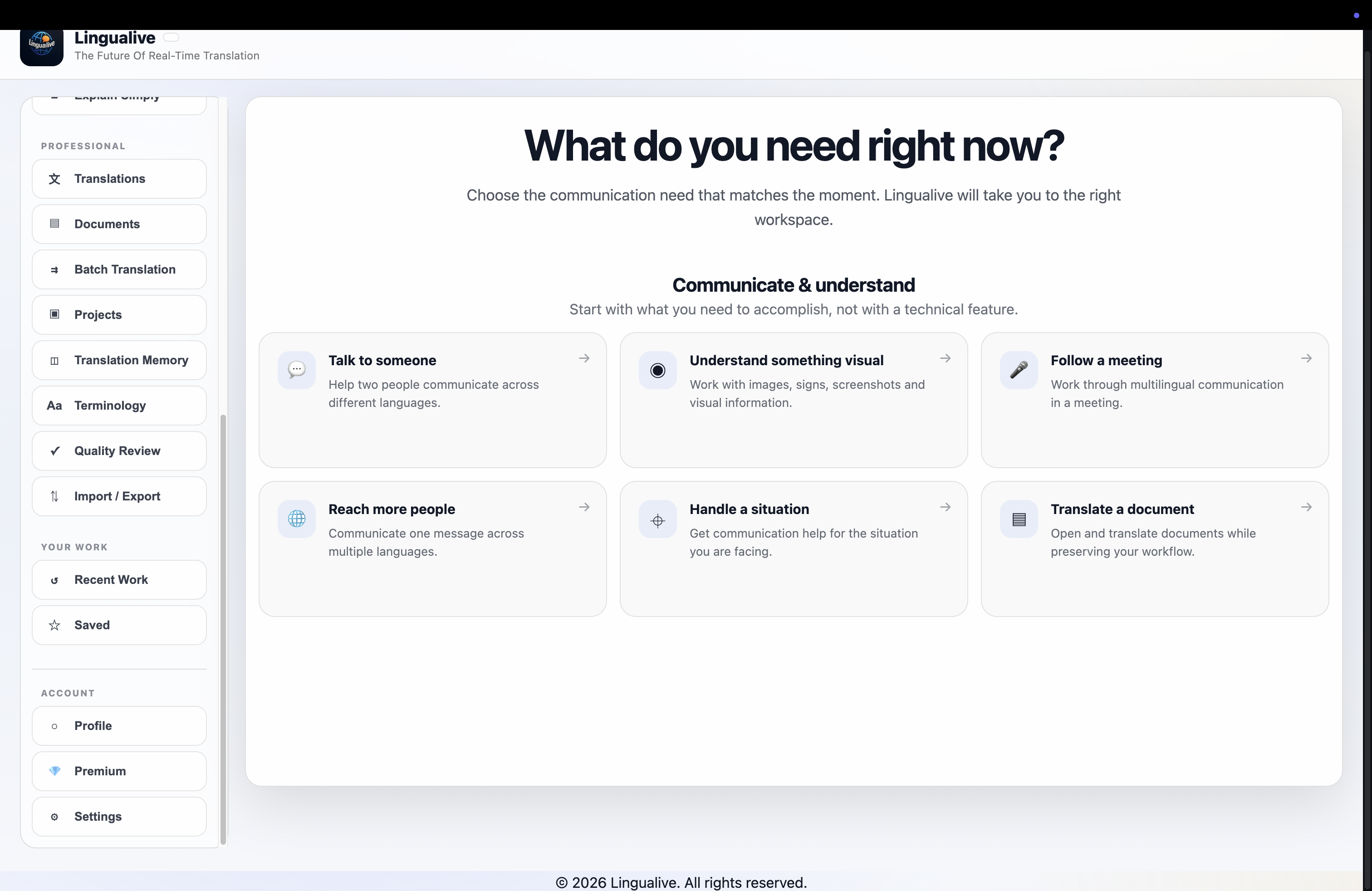Click the document icon on Translate a document
Screen dimensions: 1372x891
point(1019,519)
